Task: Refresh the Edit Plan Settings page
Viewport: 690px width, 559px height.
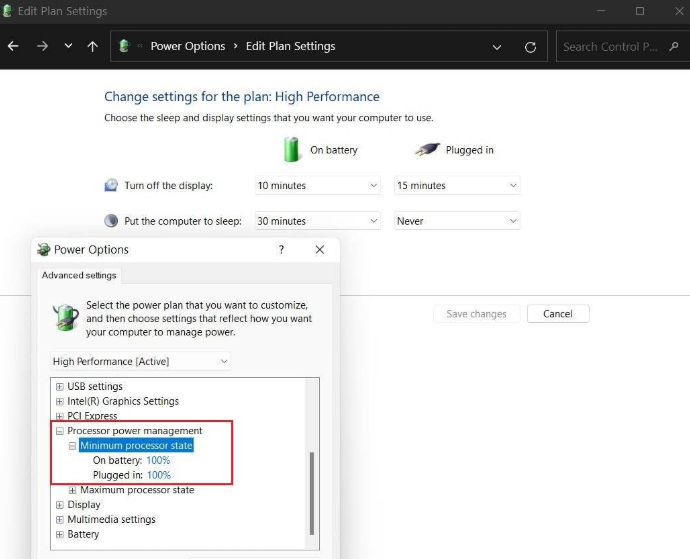Action: (x=530, y=47)
